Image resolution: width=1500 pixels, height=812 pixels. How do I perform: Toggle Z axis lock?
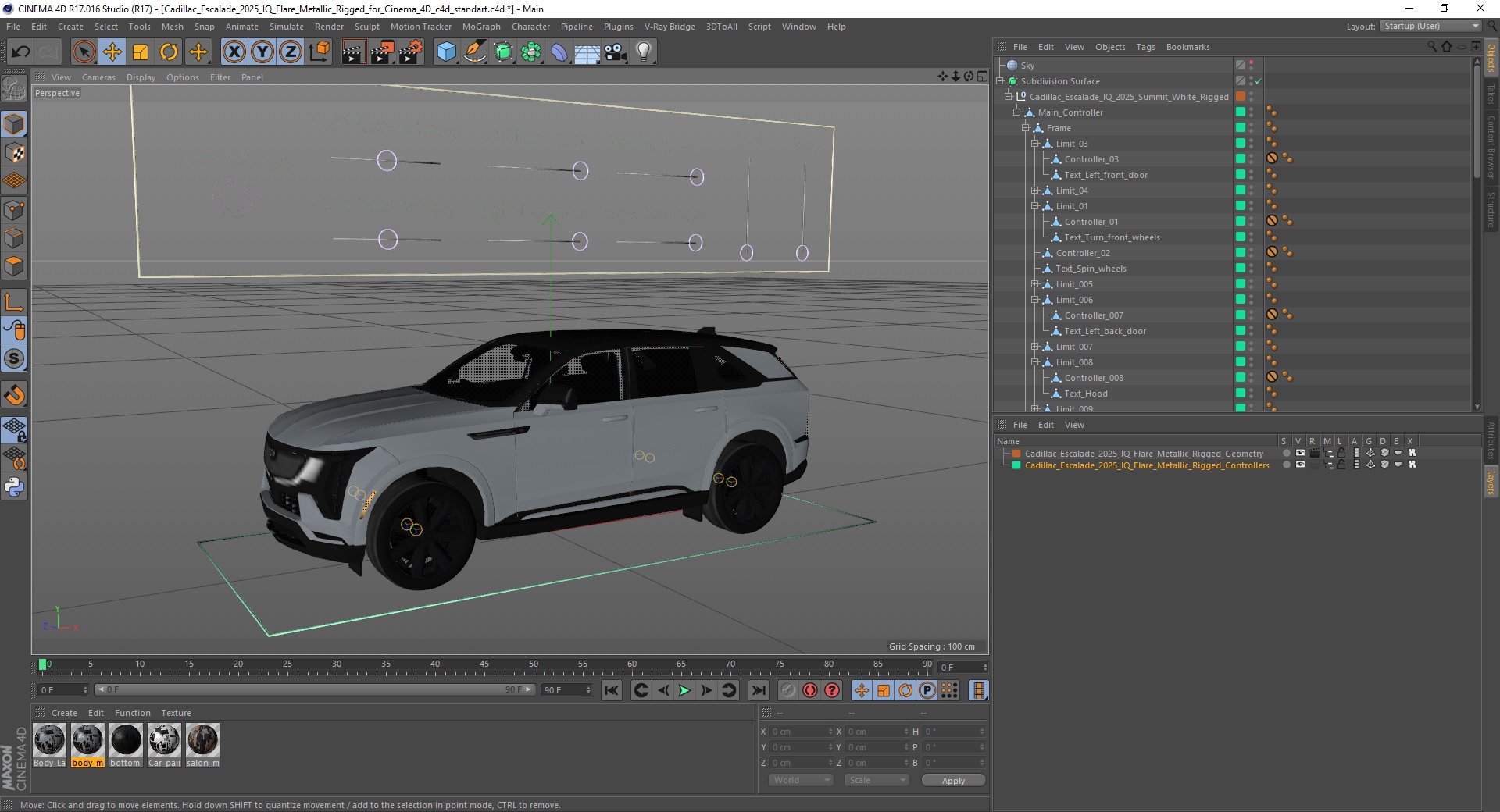tap(291, 52)
